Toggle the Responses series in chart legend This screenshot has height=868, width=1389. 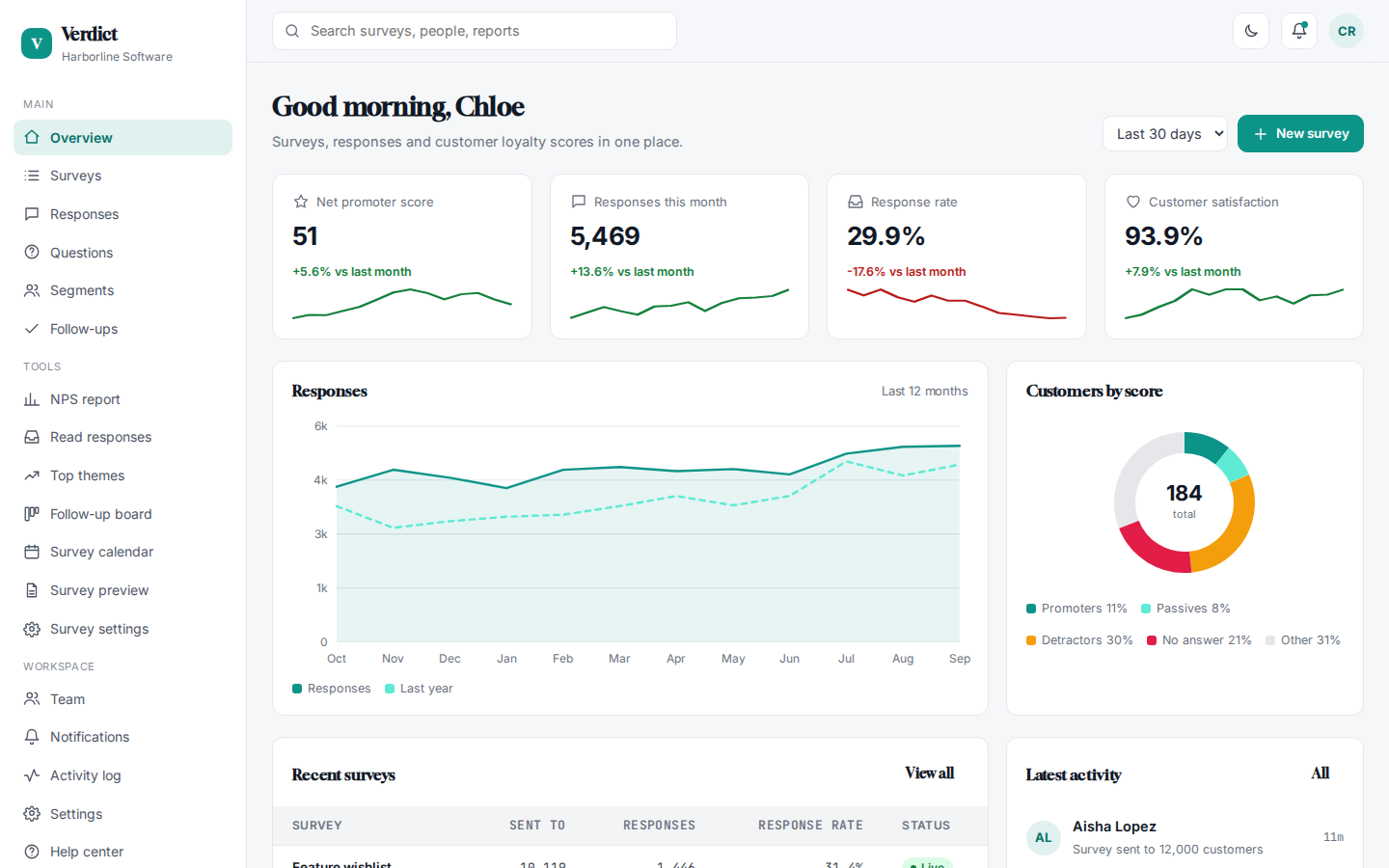[x=332, y=689]
